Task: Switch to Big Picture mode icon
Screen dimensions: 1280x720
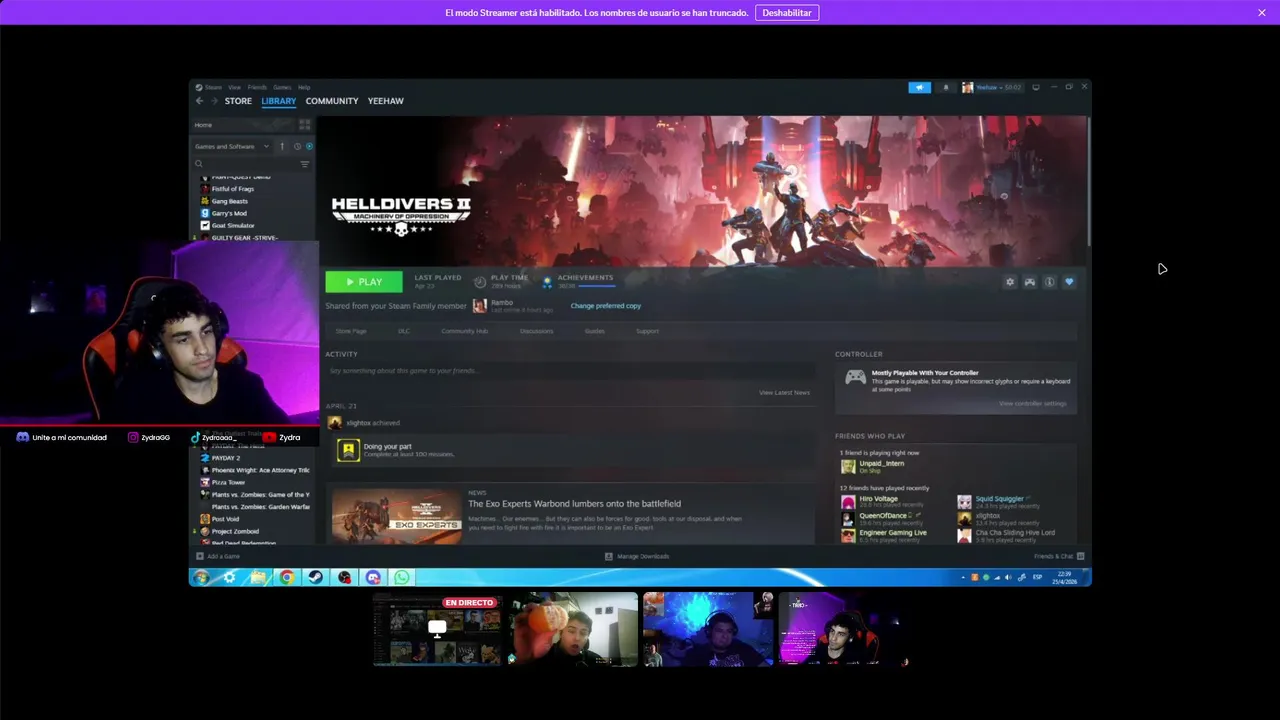Action: (1035, 87)
